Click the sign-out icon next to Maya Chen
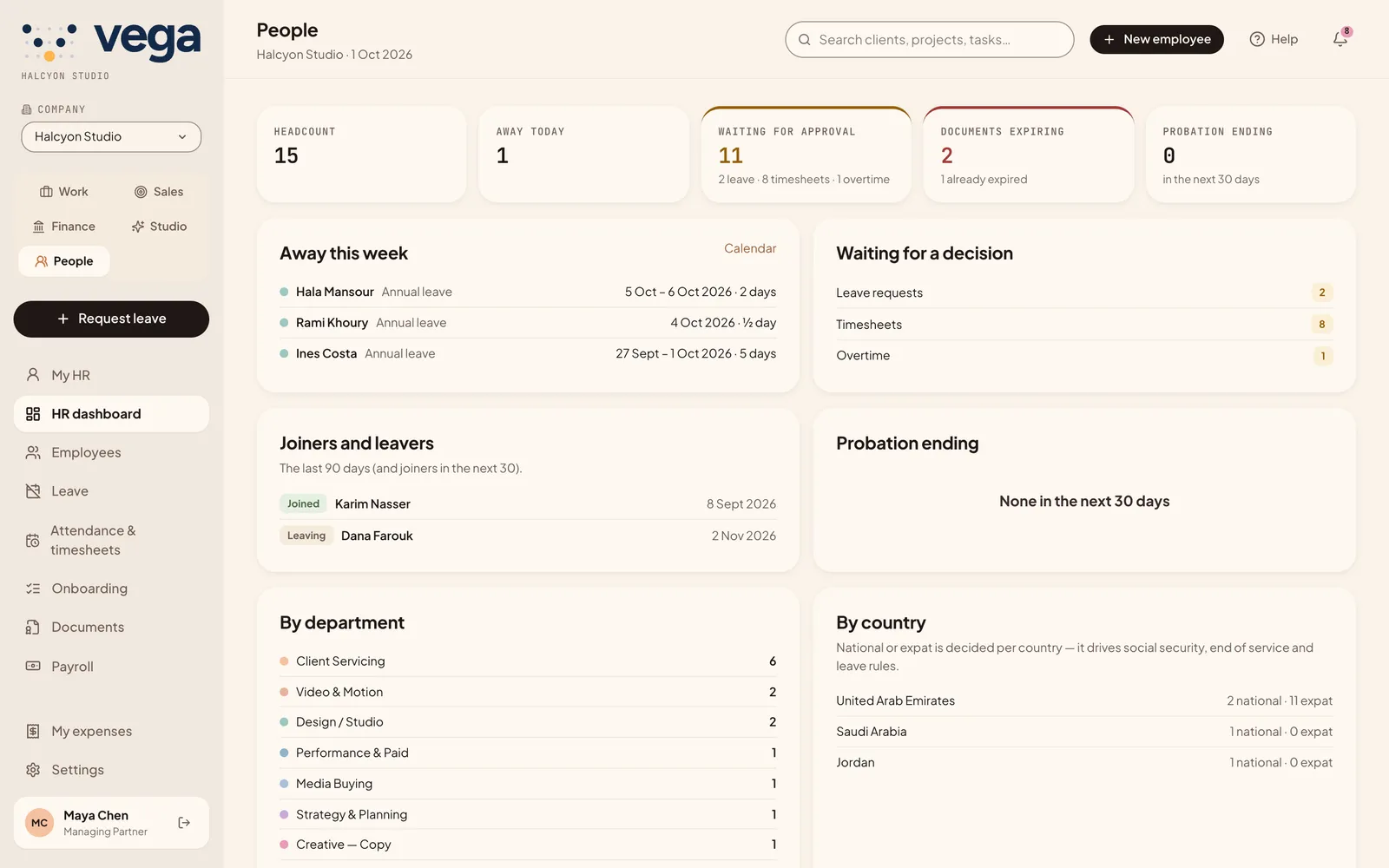 pos(184,823)
